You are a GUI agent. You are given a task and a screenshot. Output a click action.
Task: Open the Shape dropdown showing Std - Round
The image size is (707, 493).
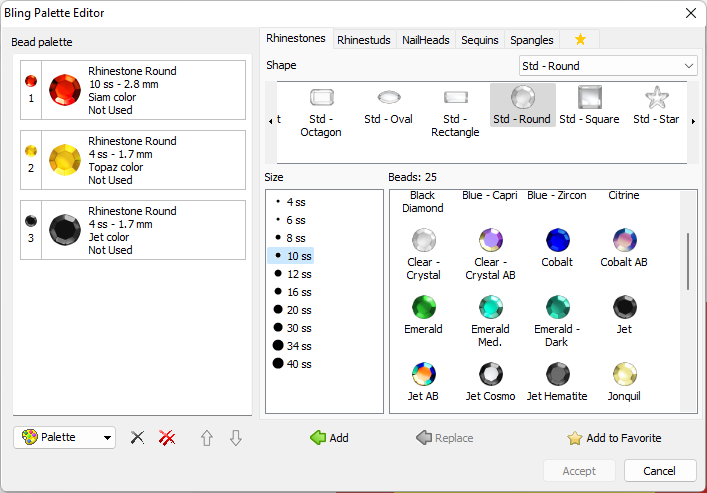(608, 66)
